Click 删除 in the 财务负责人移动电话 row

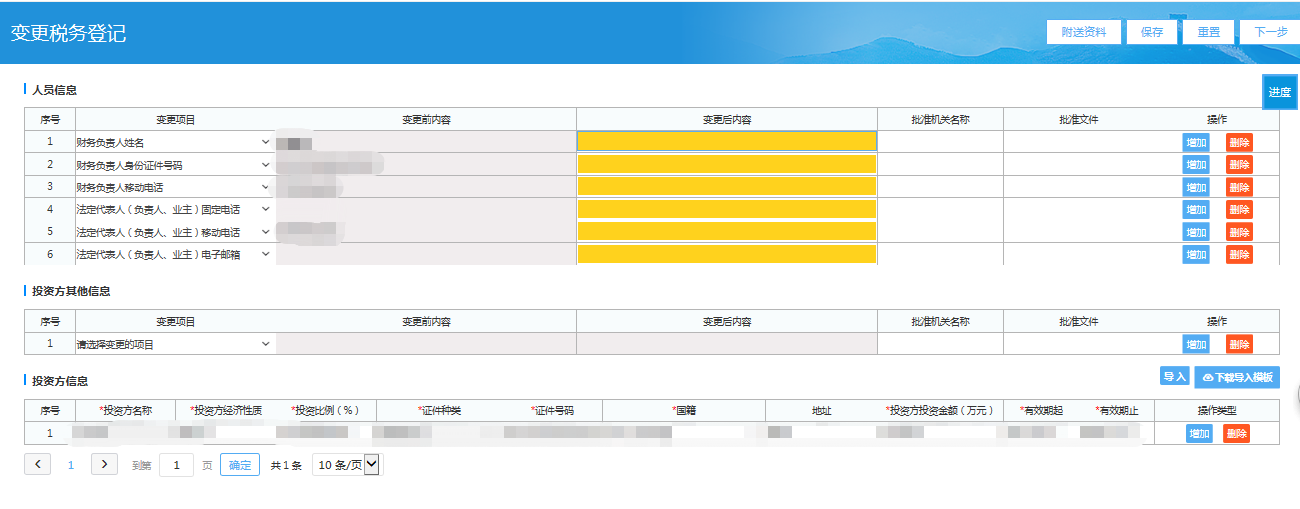click(x=1239, y=187)
